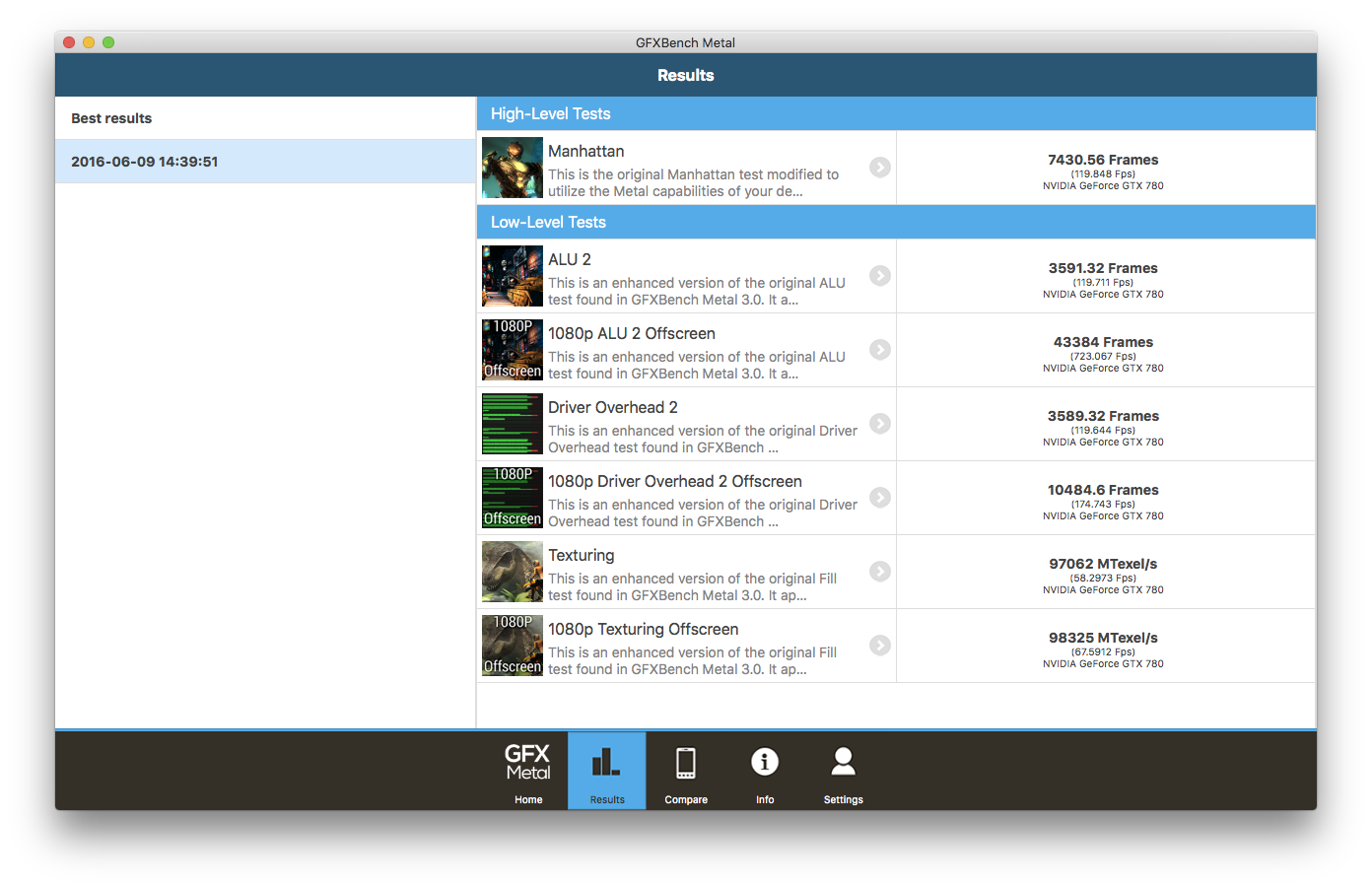The image size is (1372, 889).
Task: Expand Texturing details arrow
Action: pyautogui.click(x=880, y=572)
